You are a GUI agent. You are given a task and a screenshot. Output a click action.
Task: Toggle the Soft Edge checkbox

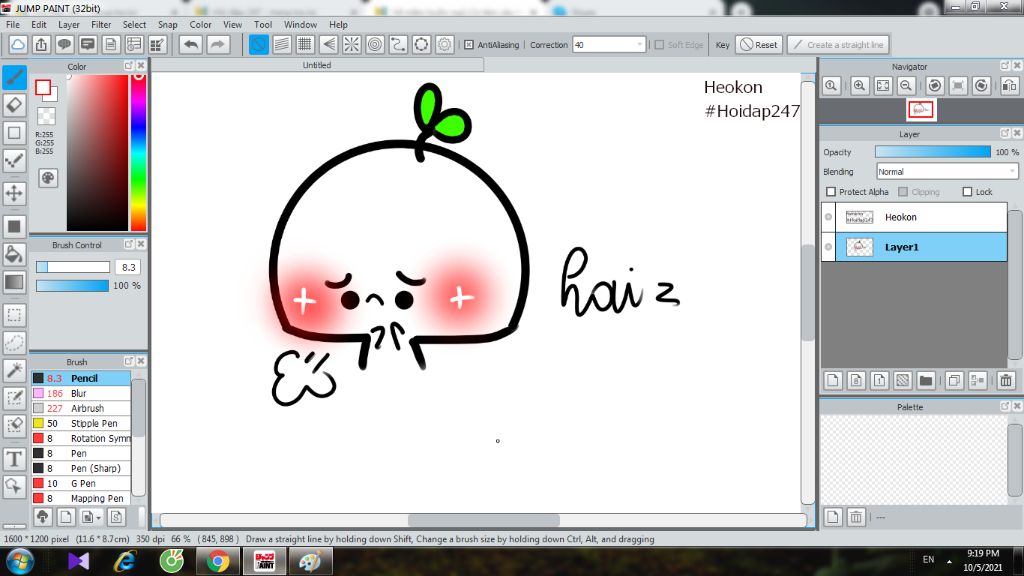point(659,44)
